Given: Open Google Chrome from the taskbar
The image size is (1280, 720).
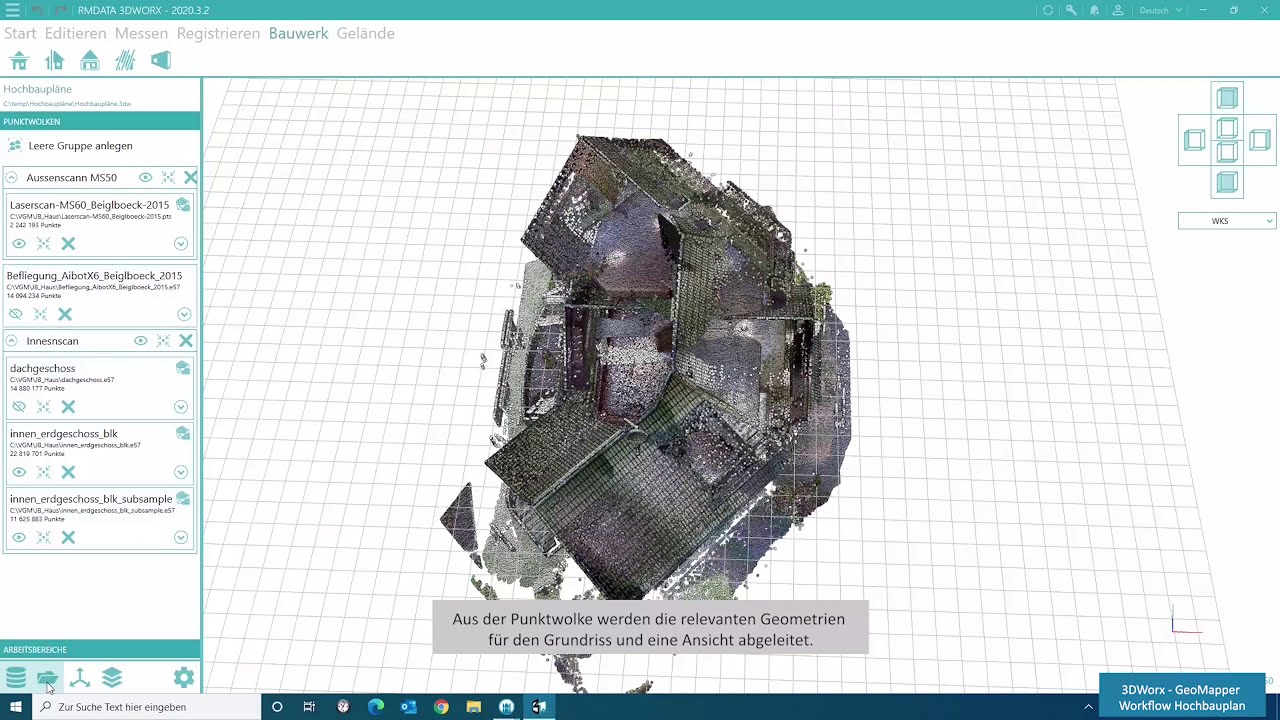Looking at the screenshot, I should (441, 707).
